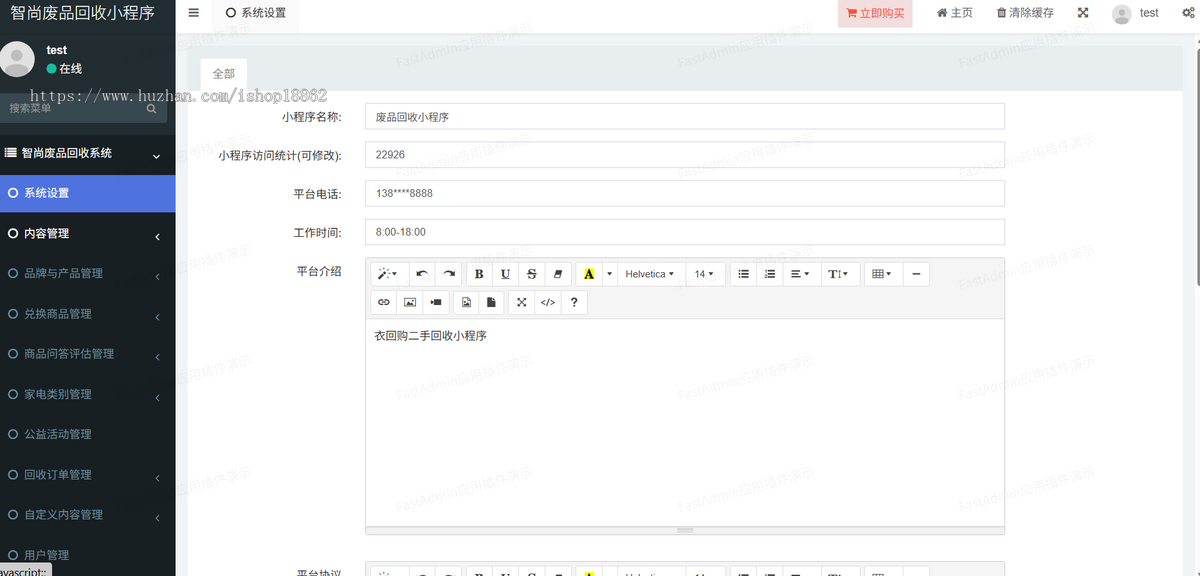The height and width of the screenshot is (576, 1200).
Task: Open the 用户管理 sidebar item
Action: tap(87, 555)
